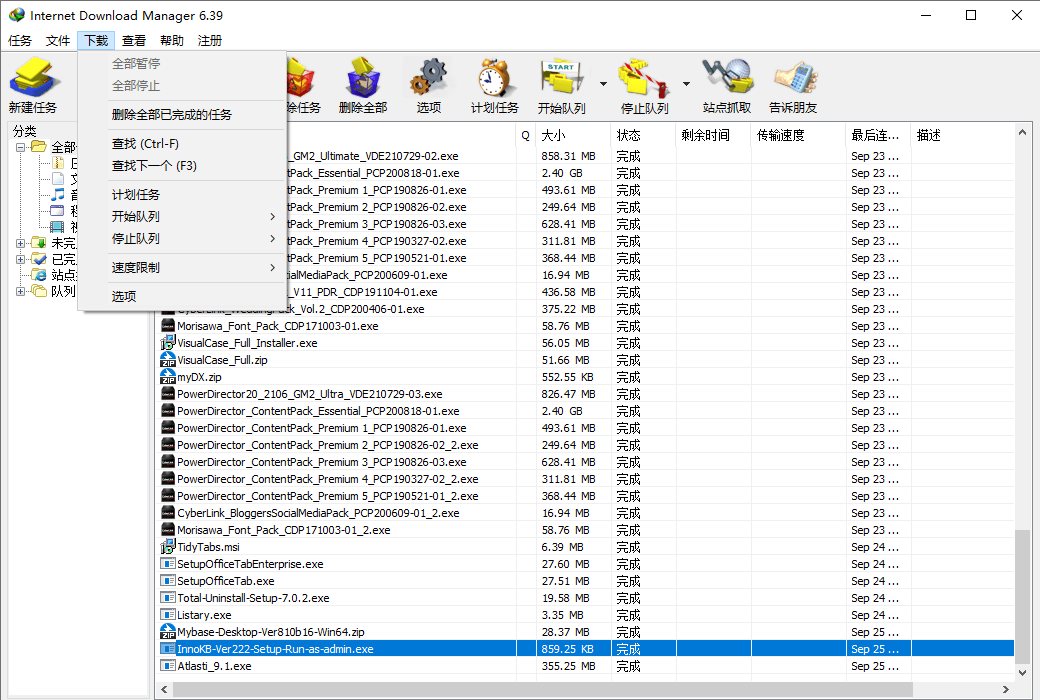Click the 355.25 MB size cell

[x=568, y=665]
